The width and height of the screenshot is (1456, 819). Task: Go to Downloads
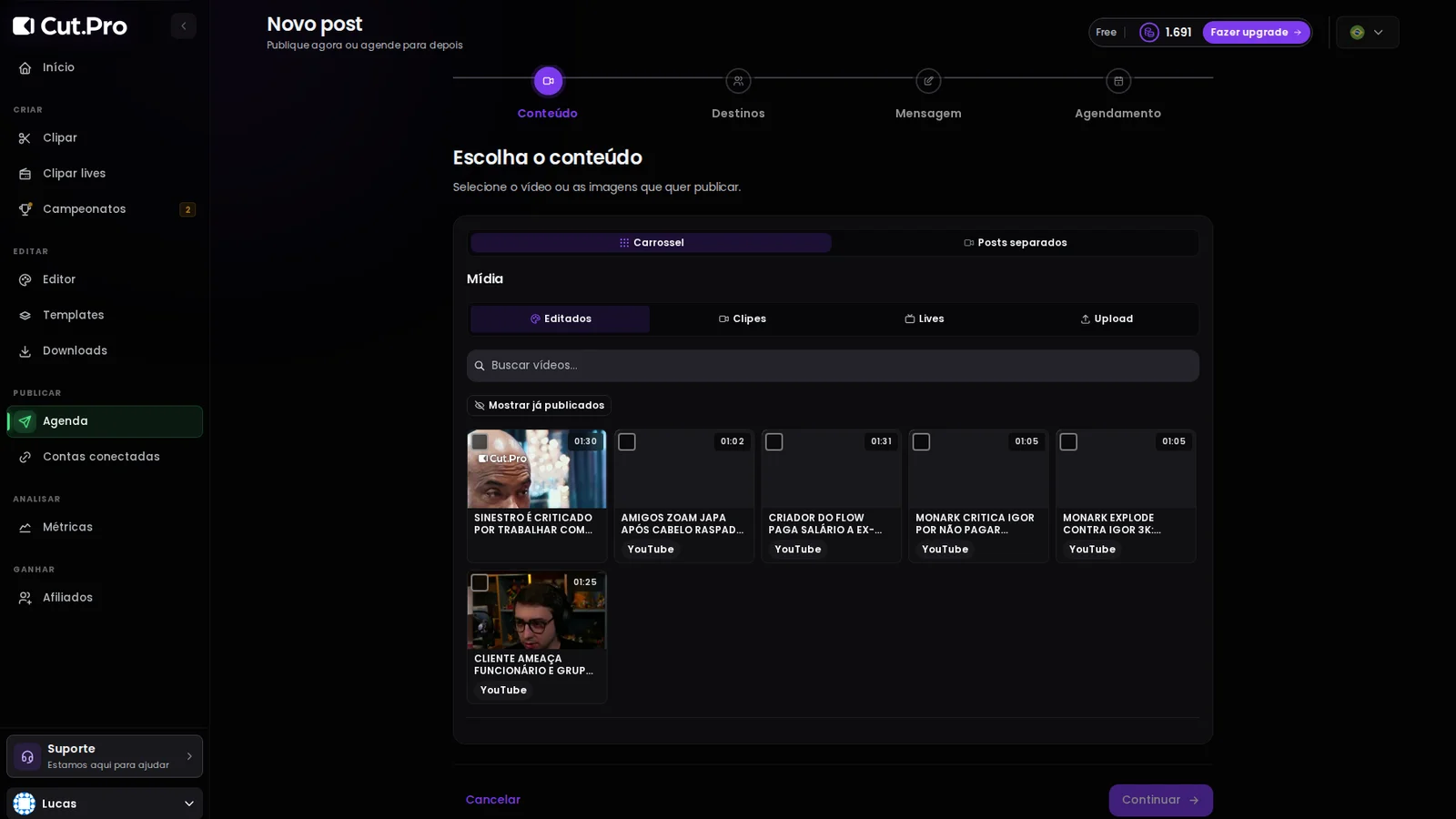[105, 351]
